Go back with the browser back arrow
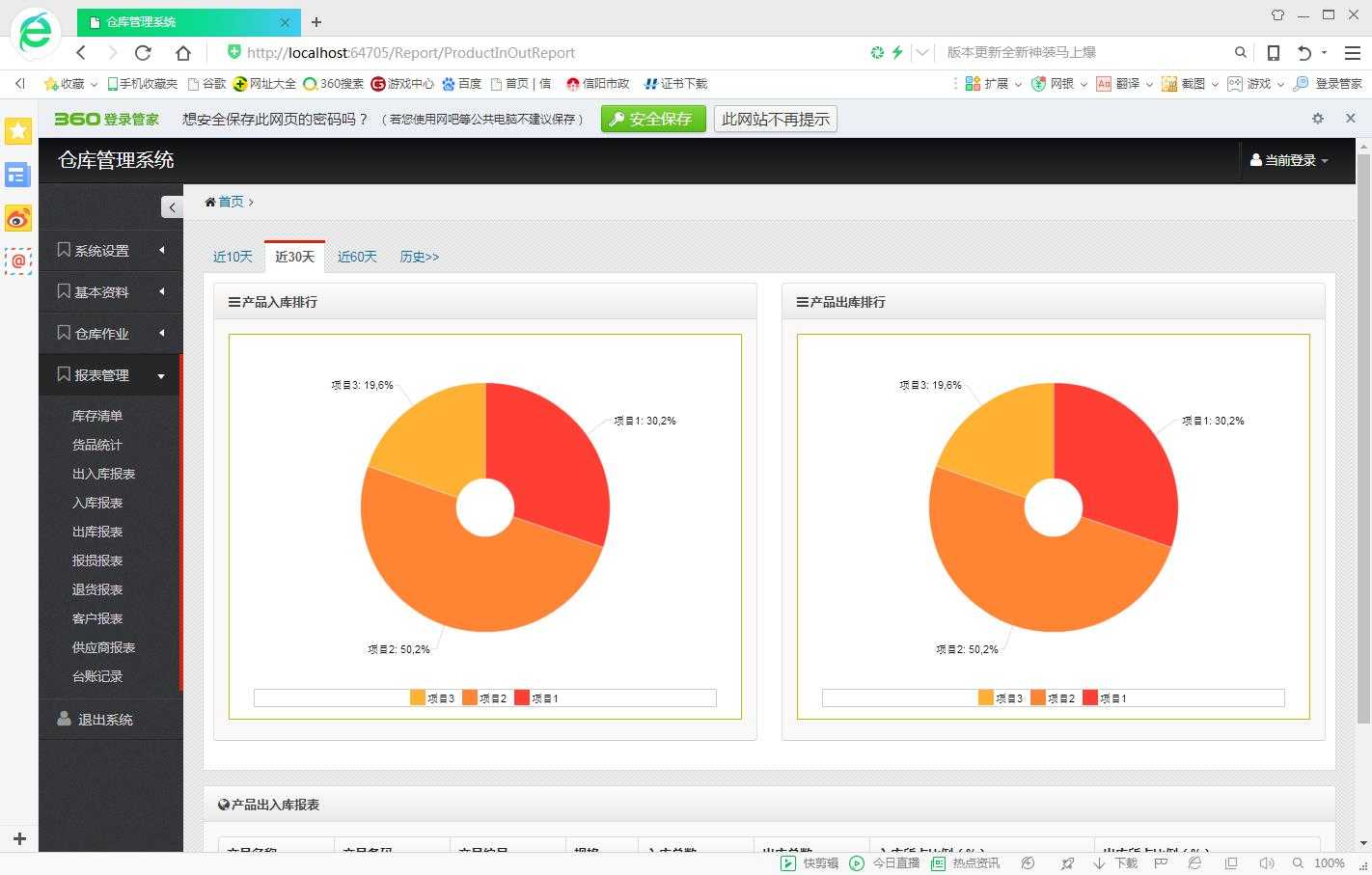The width and height of the screenshot is (1372, 875). pyautogui.click(x=81, y=52)
